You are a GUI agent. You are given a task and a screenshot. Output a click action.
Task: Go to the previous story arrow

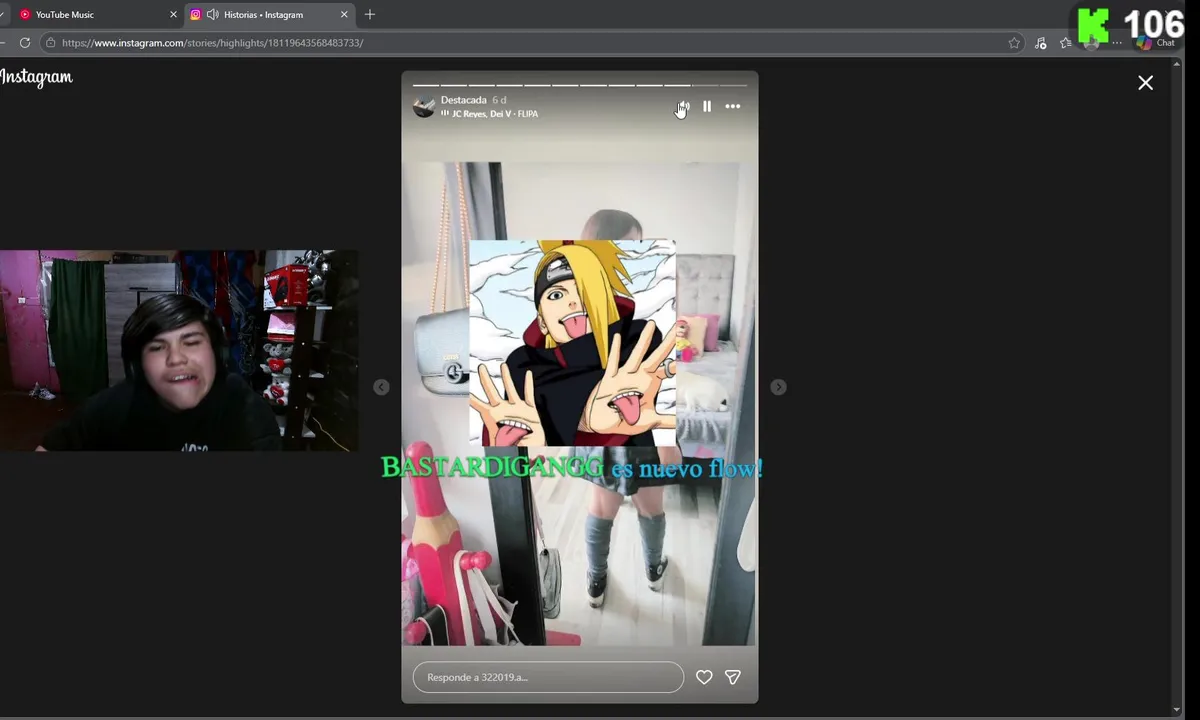[x=381, y=387]
